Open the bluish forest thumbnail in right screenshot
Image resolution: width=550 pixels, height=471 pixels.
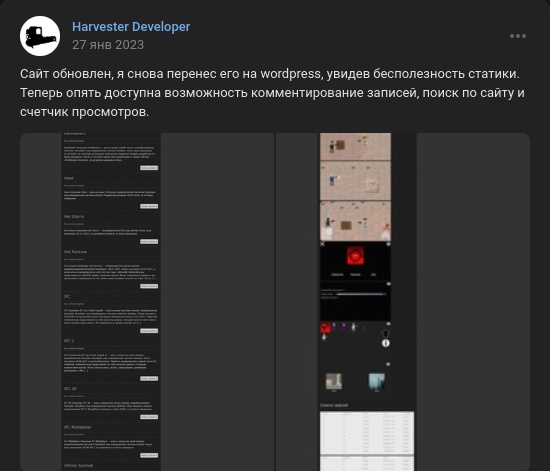(377, 382)
